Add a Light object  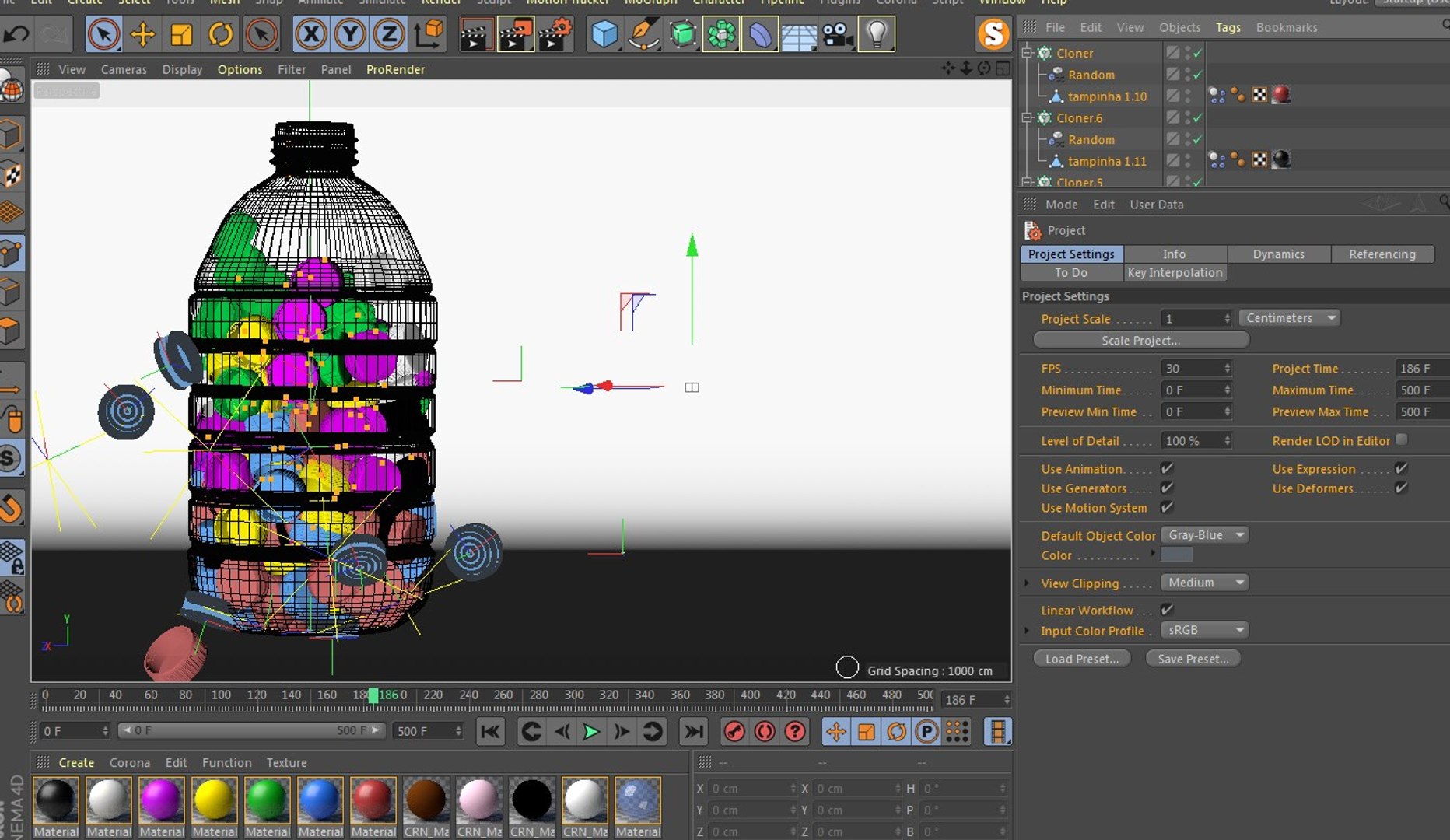(x=877, y=34)
